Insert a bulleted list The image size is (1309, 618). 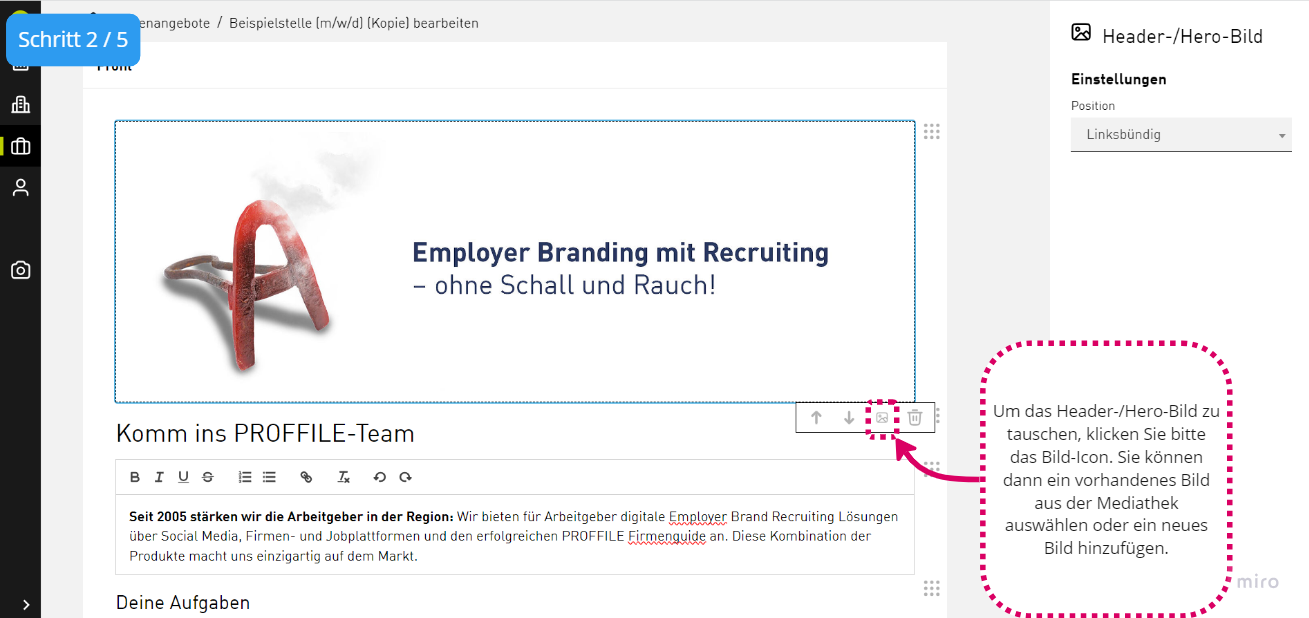pos(269,477)
